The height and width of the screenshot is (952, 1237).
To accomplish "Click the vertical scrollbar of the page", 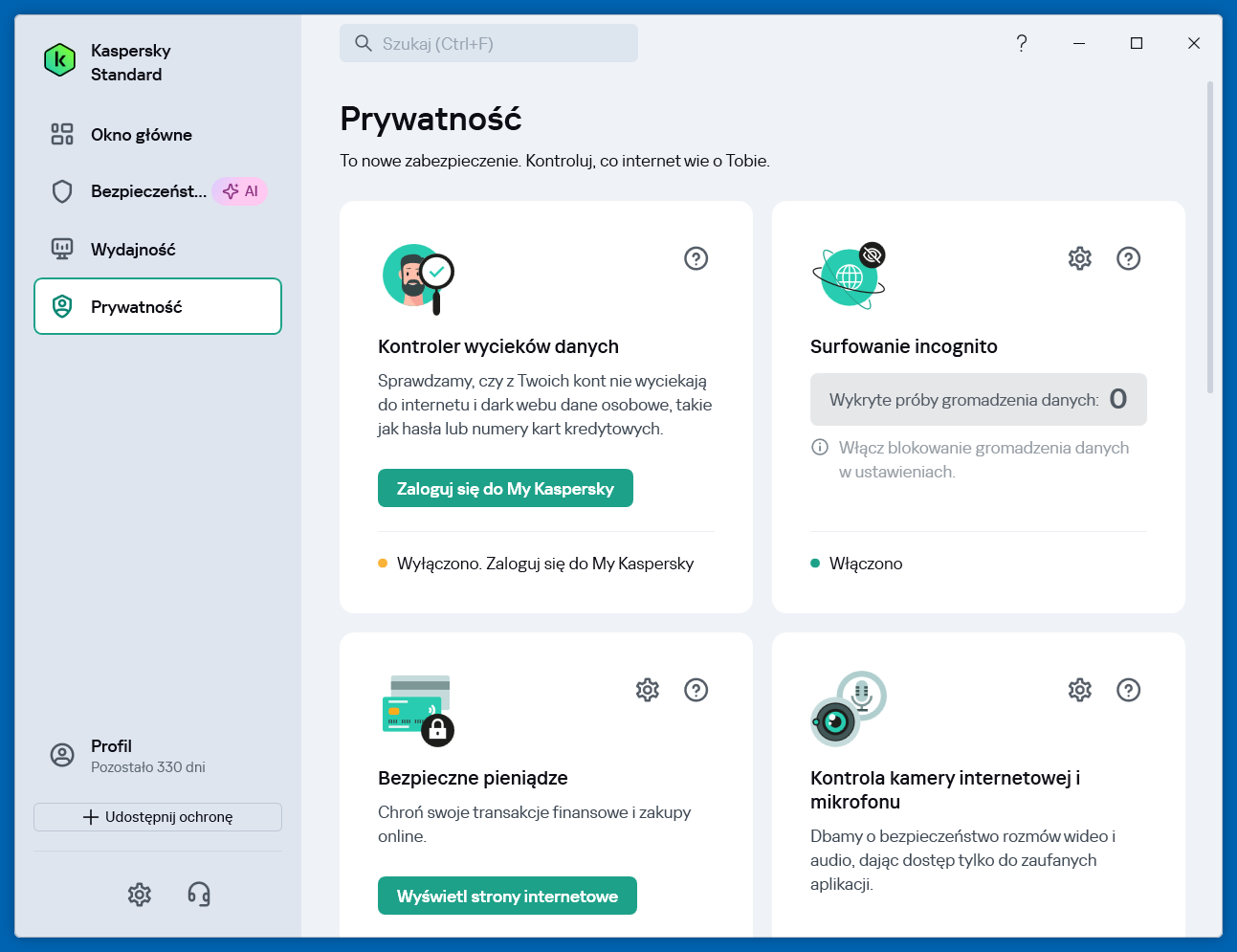I will tap(1210, 237).
